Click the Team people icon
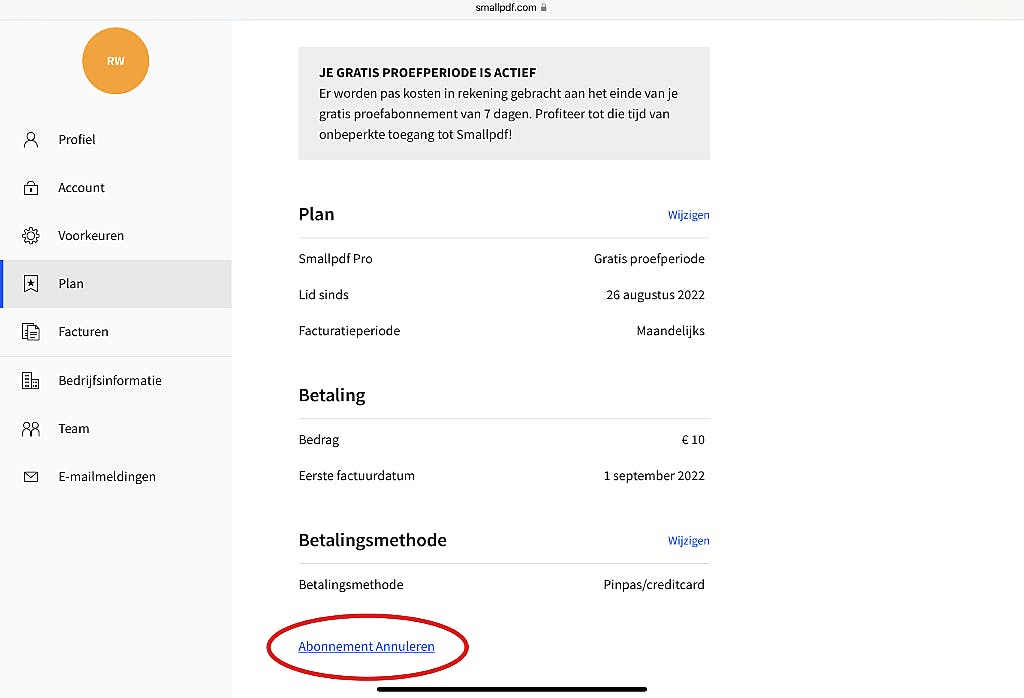Image resolution: width=1024 pixels, height=698 pixels. [31, 429]
